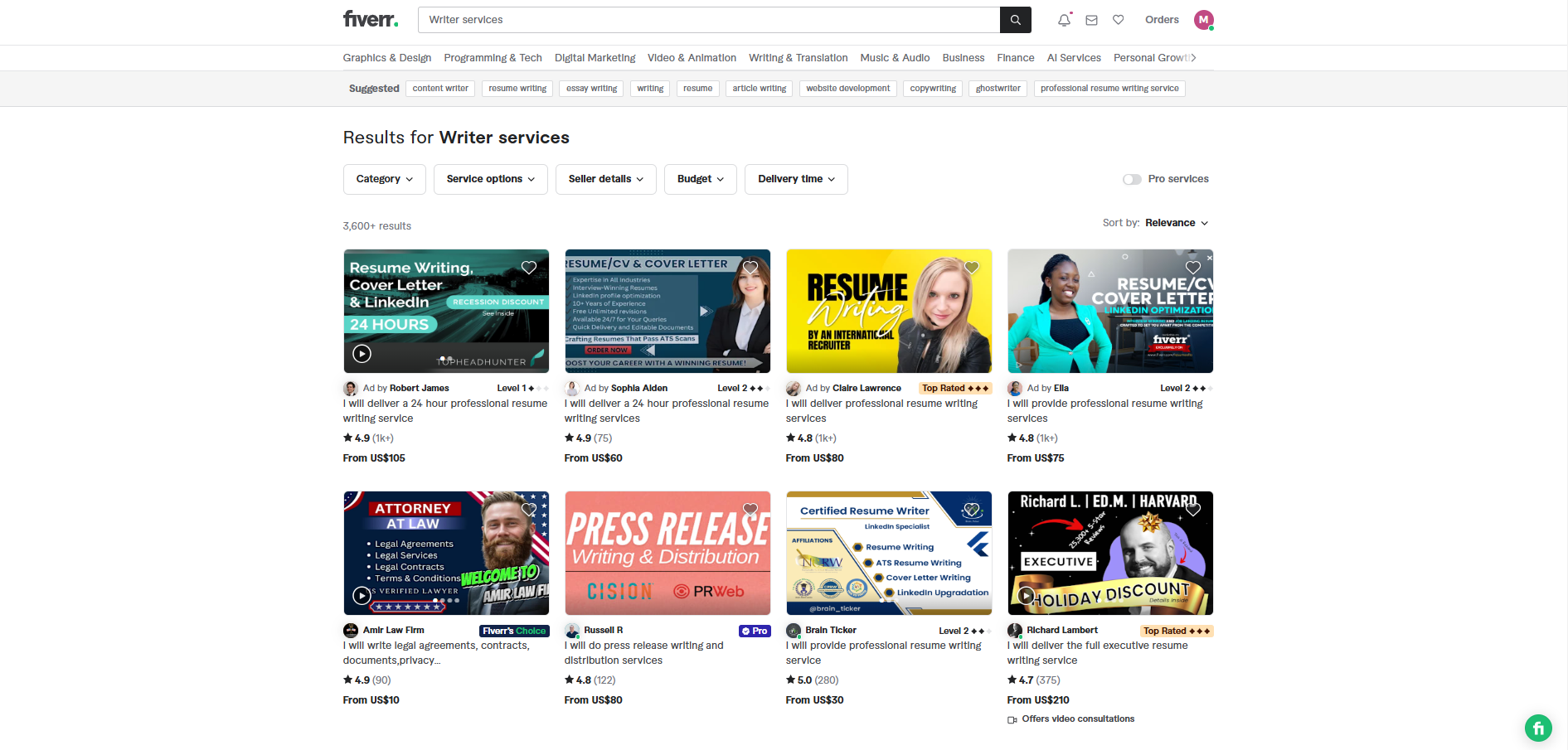Open Russell R's press release gig title

point(644,653)
